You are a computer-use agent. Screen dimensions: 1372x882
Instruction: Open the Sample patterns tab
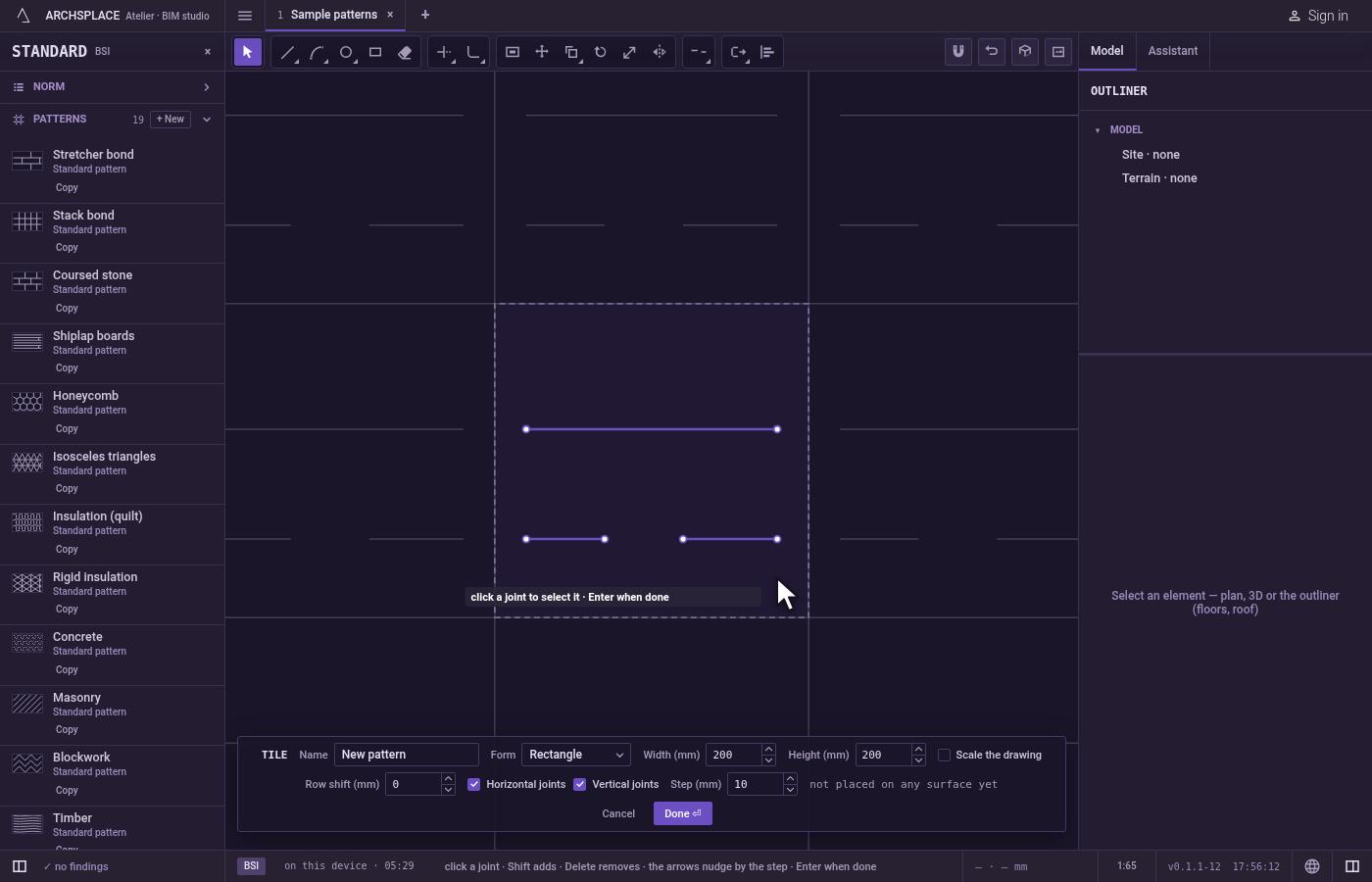pyautogui.click(x=333, y=15)
